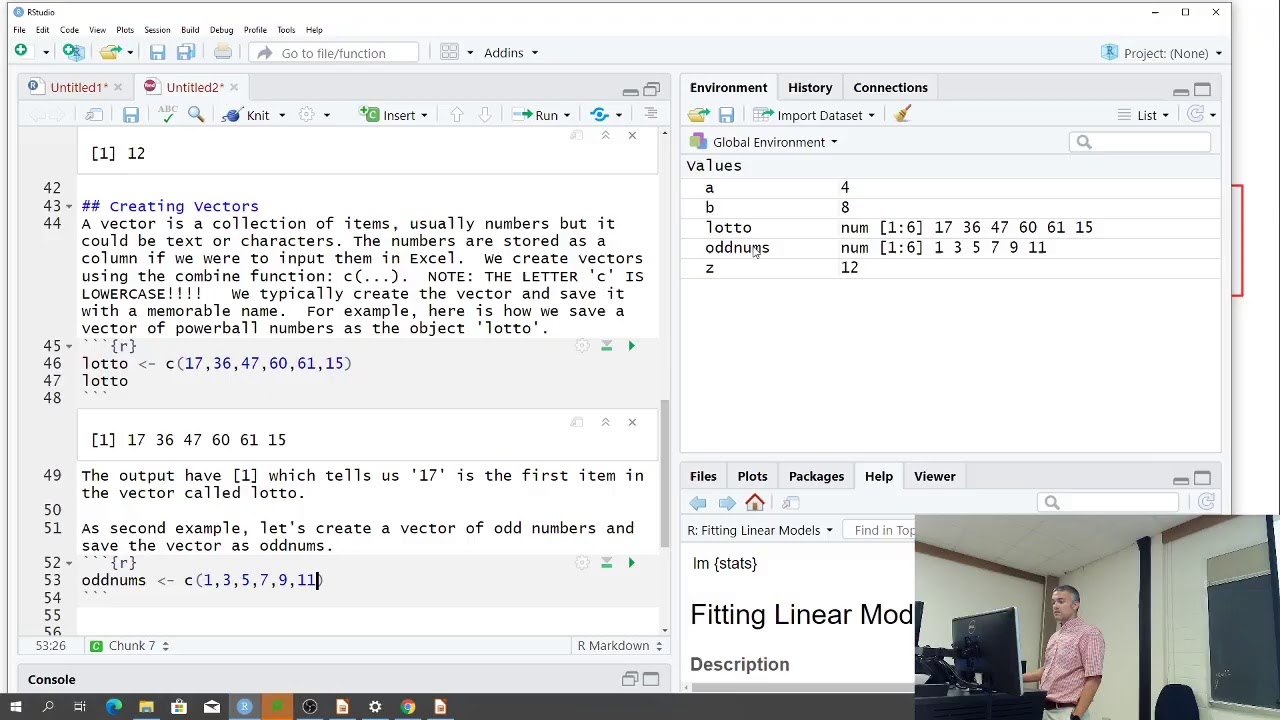Clear environment objects with broom icon
Viewport: 1280px width, 720px height.
tap(902, 114)
